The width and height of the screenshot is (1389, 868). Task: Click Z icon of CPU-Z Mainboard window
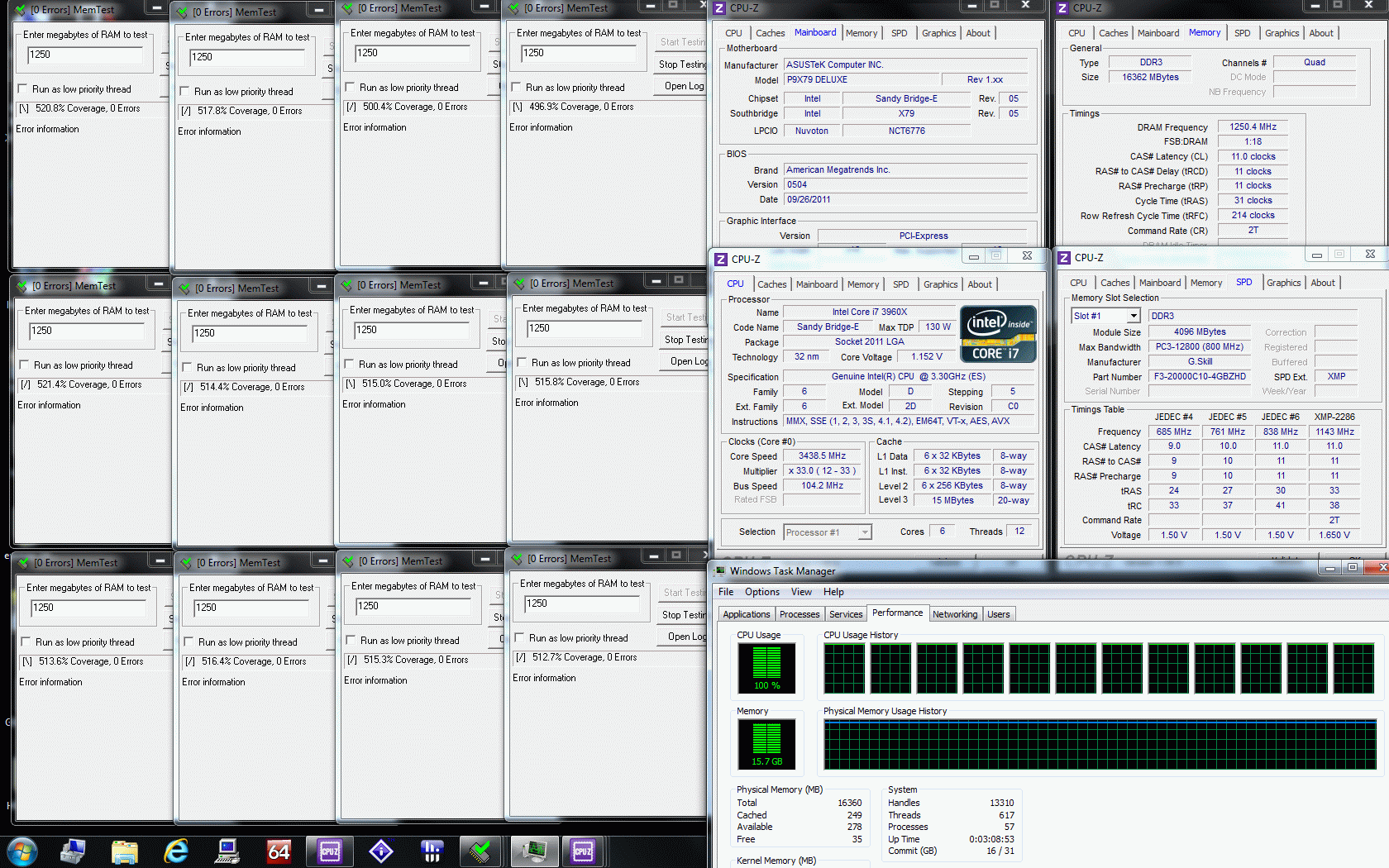point(719,8)
